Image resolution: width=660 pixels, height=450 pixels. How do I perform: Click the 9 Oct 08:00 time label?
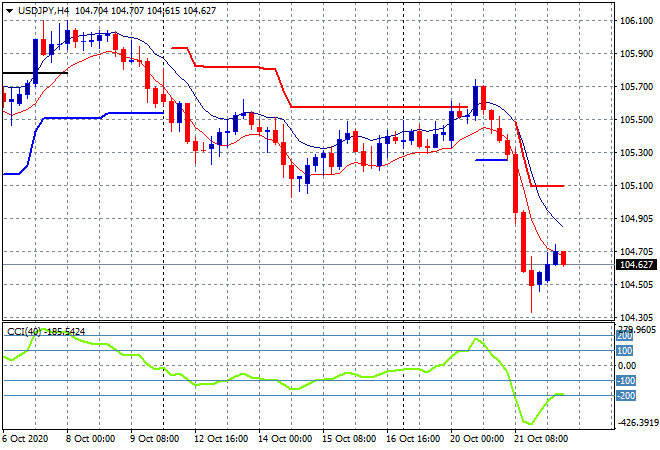tap(154, 439)
